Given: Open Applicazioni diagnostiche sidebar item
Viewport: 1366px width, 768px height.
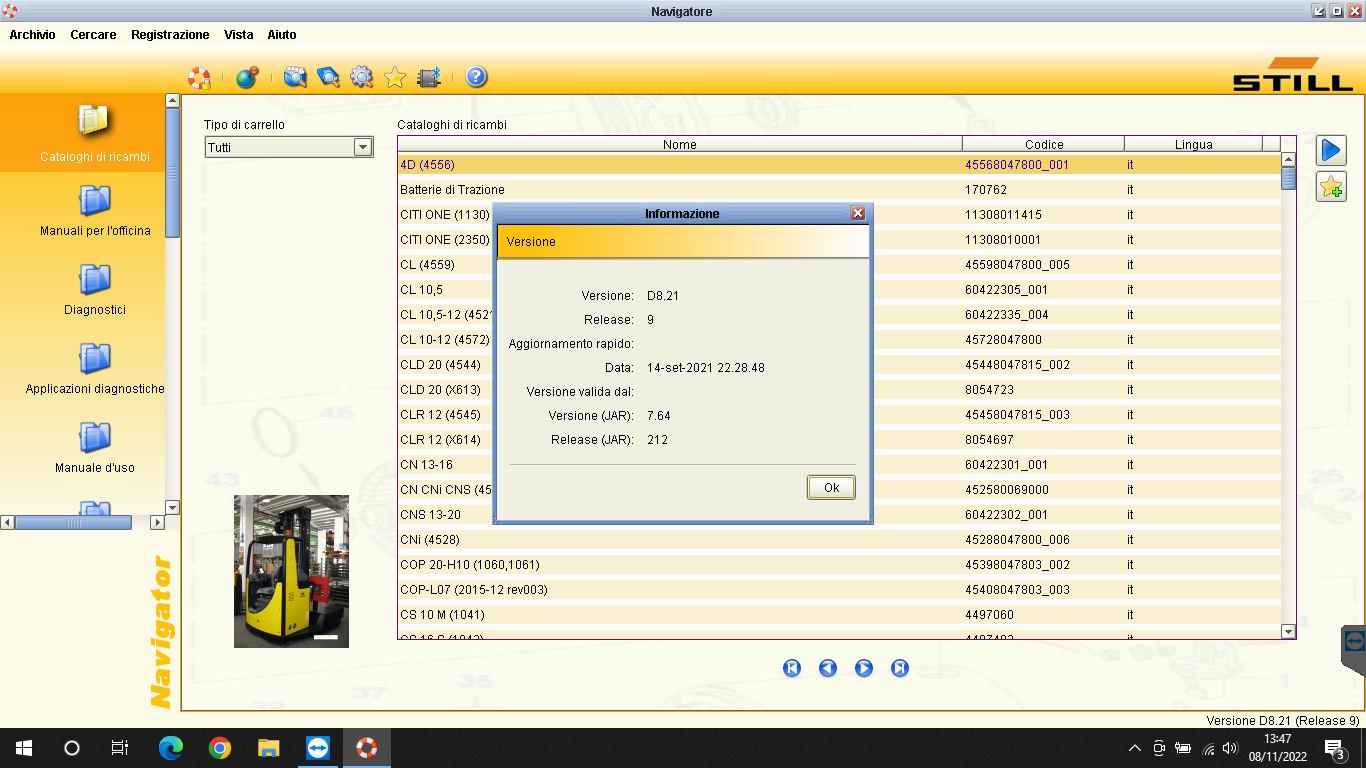Looking at the screenshot, I should tap(95, 369).
